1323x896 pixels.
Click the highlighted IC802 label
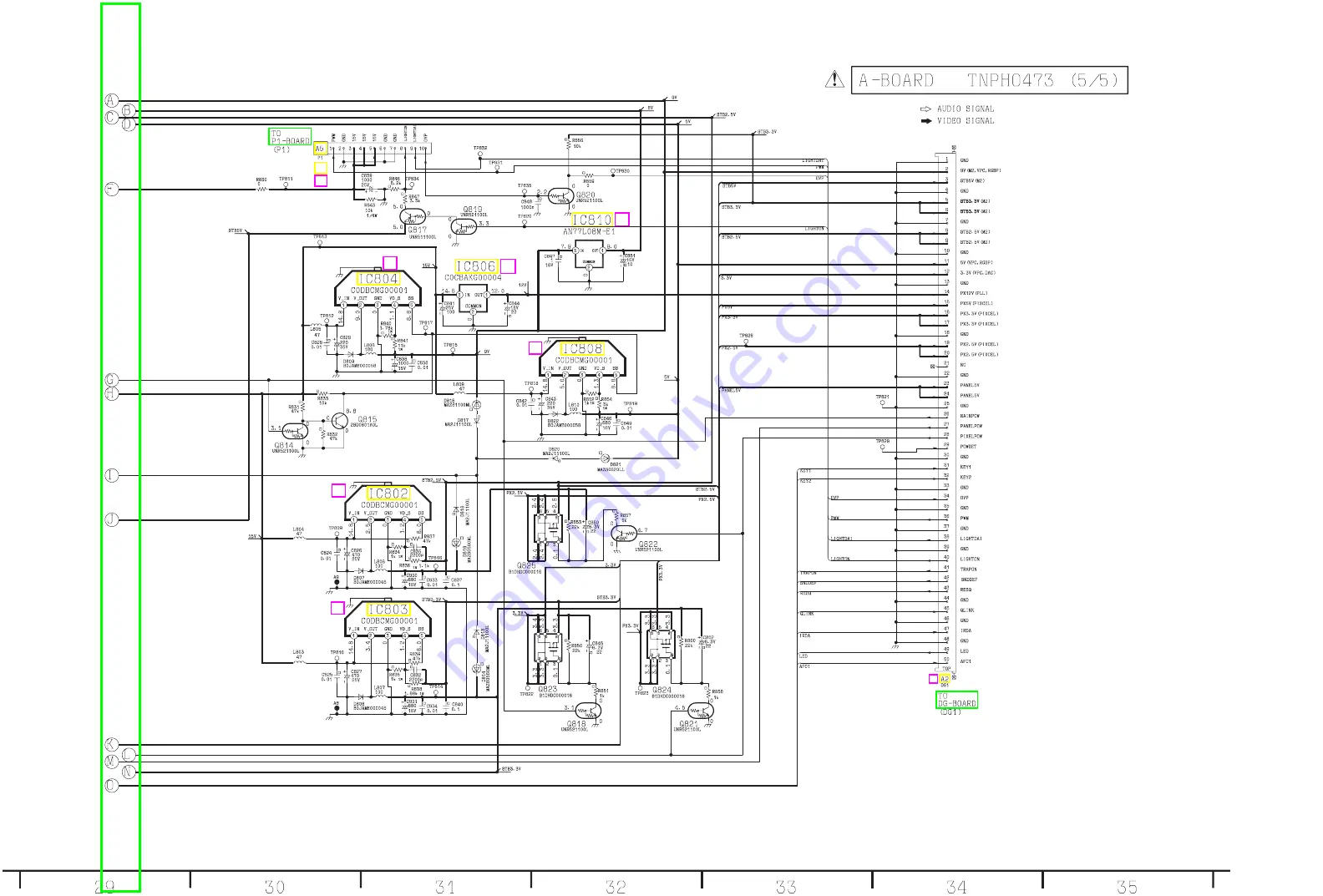(388, 494)
